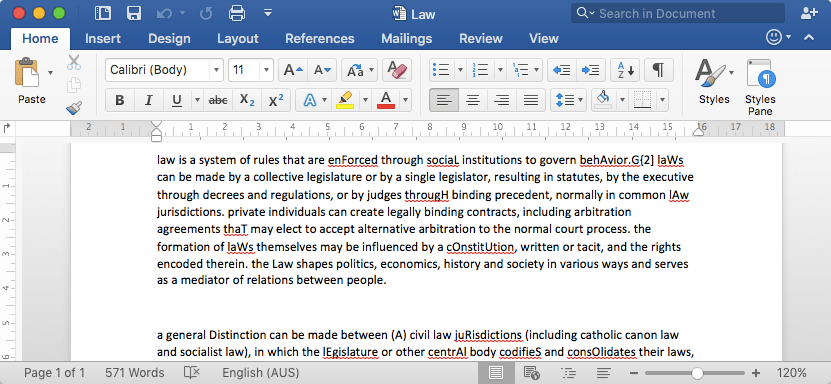
Task: Decrease indent icon
Action: [x=562, y=70]
